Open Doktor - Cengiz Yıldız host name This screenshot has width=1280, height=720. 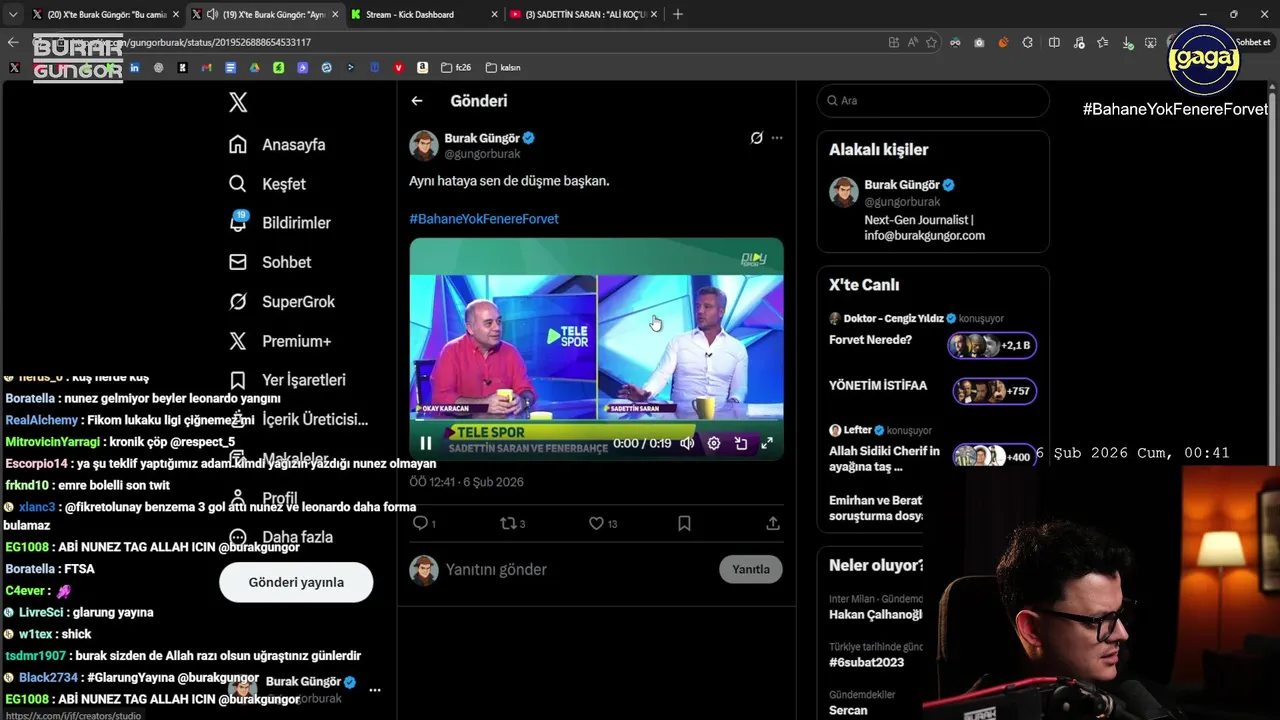coord(894,318)
